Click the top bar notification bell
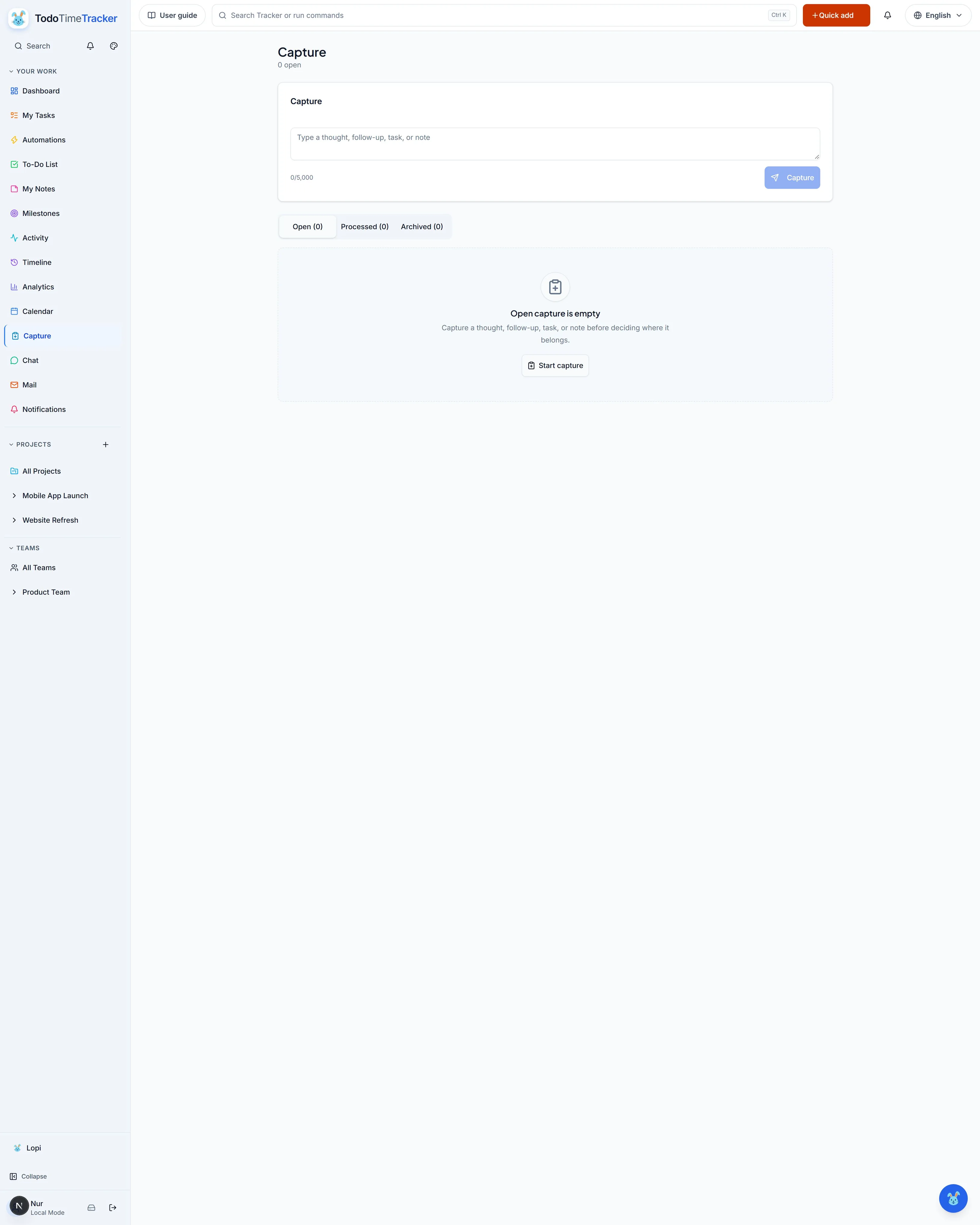This screenshot has height=1225, width=980. [887, 15]
